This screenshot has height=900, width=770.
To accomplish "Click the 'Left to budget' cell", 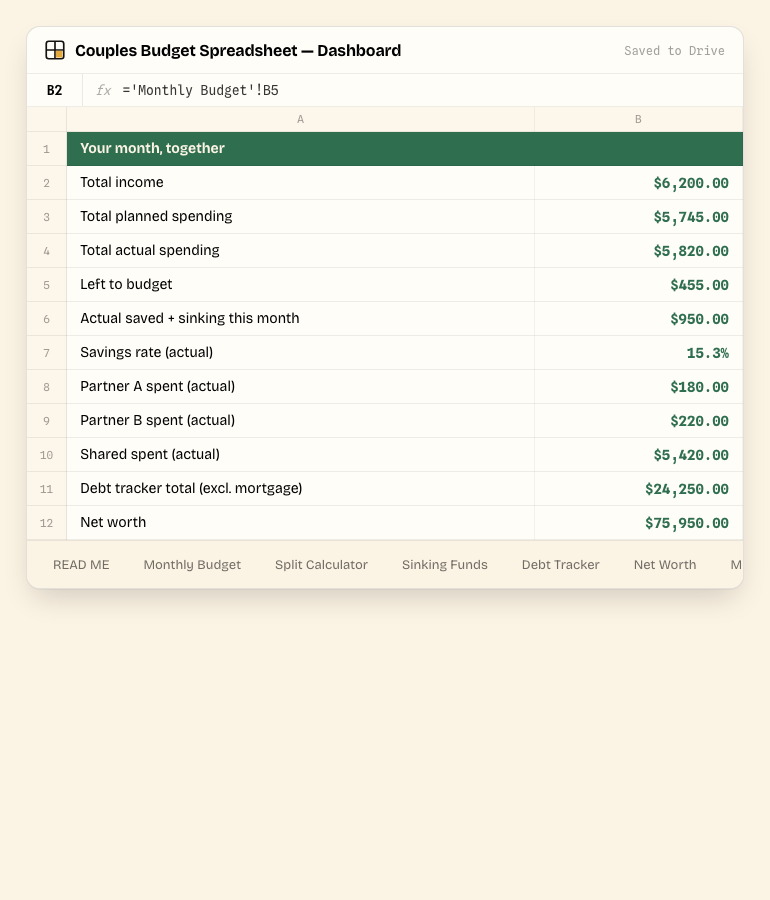I will click(x=301, y=285).
